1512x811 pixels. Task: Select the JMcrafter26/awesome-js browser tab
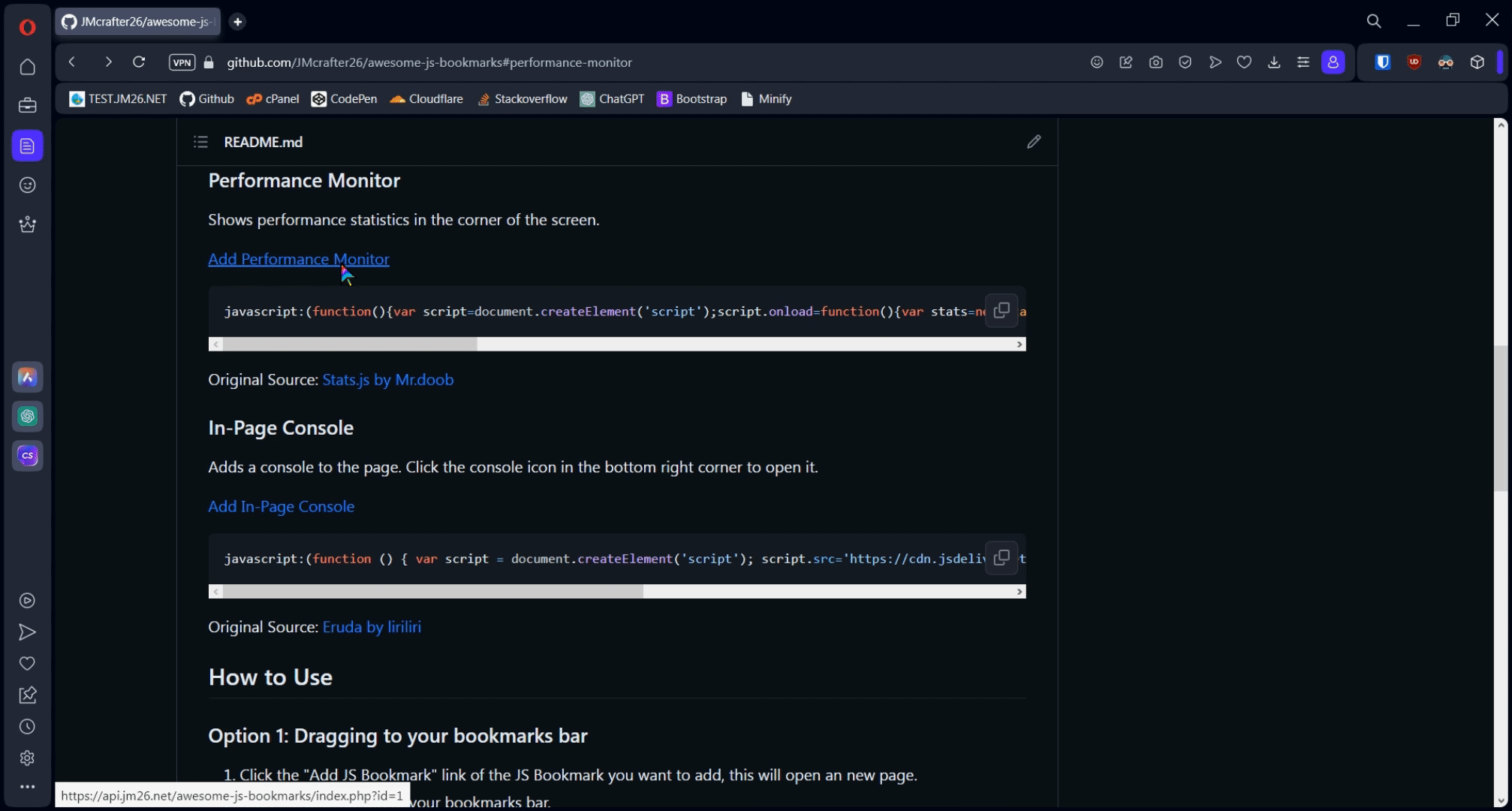tap(139, 22)
